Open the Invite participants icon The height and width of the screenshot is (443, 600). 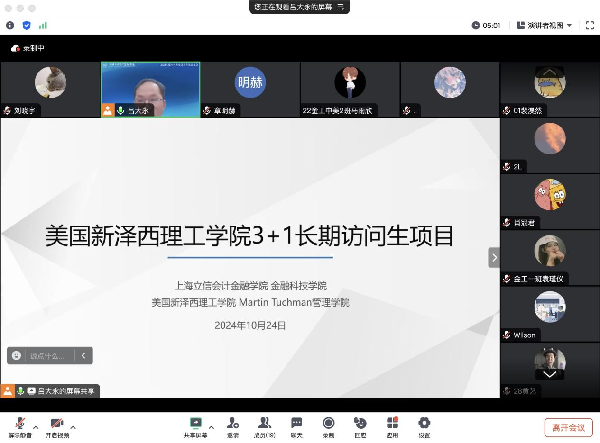[232, 423]
